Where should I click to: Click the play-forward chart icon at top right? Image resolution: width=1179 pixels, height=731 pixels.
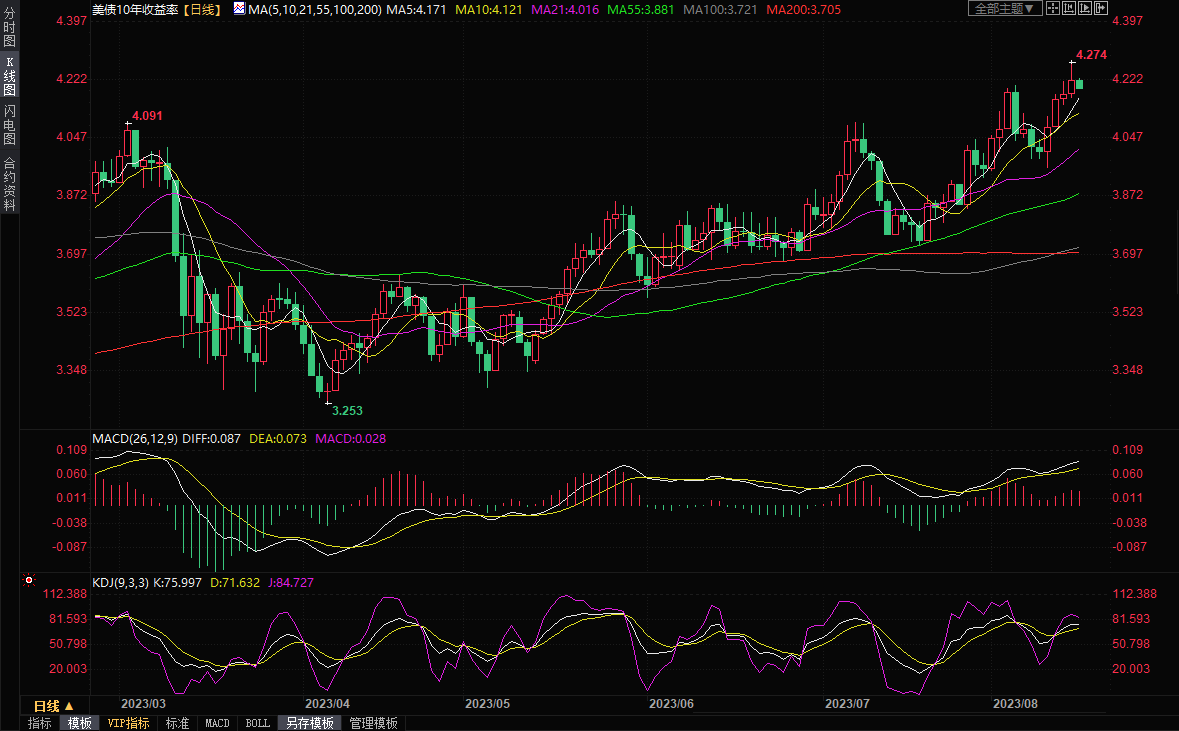pyautogui.click(x=1084, y=8)
